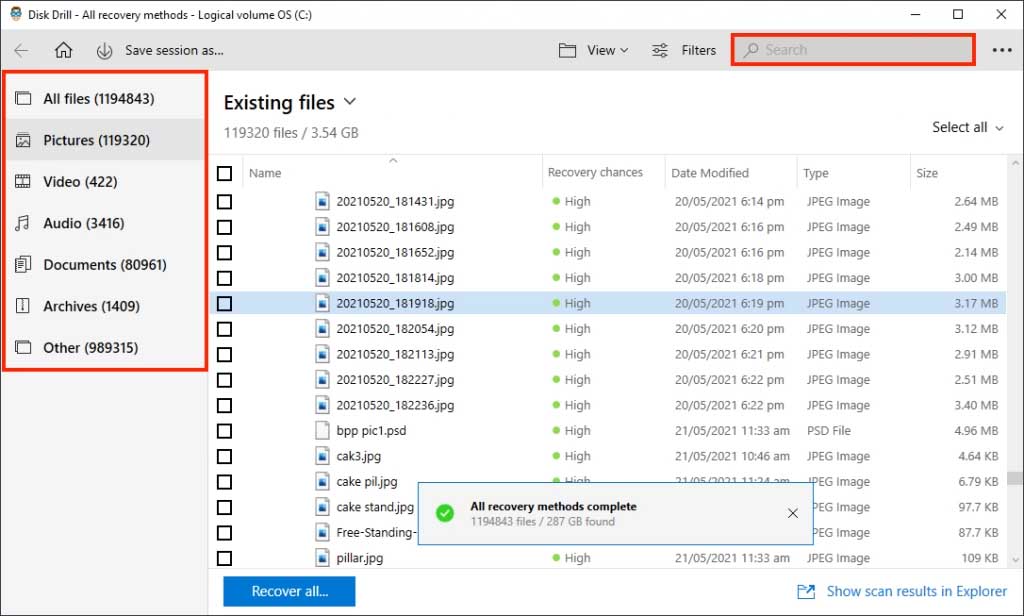Go back with the back arrow
The height and width of the screenshot is (616, 1024).
pos(21,50)
